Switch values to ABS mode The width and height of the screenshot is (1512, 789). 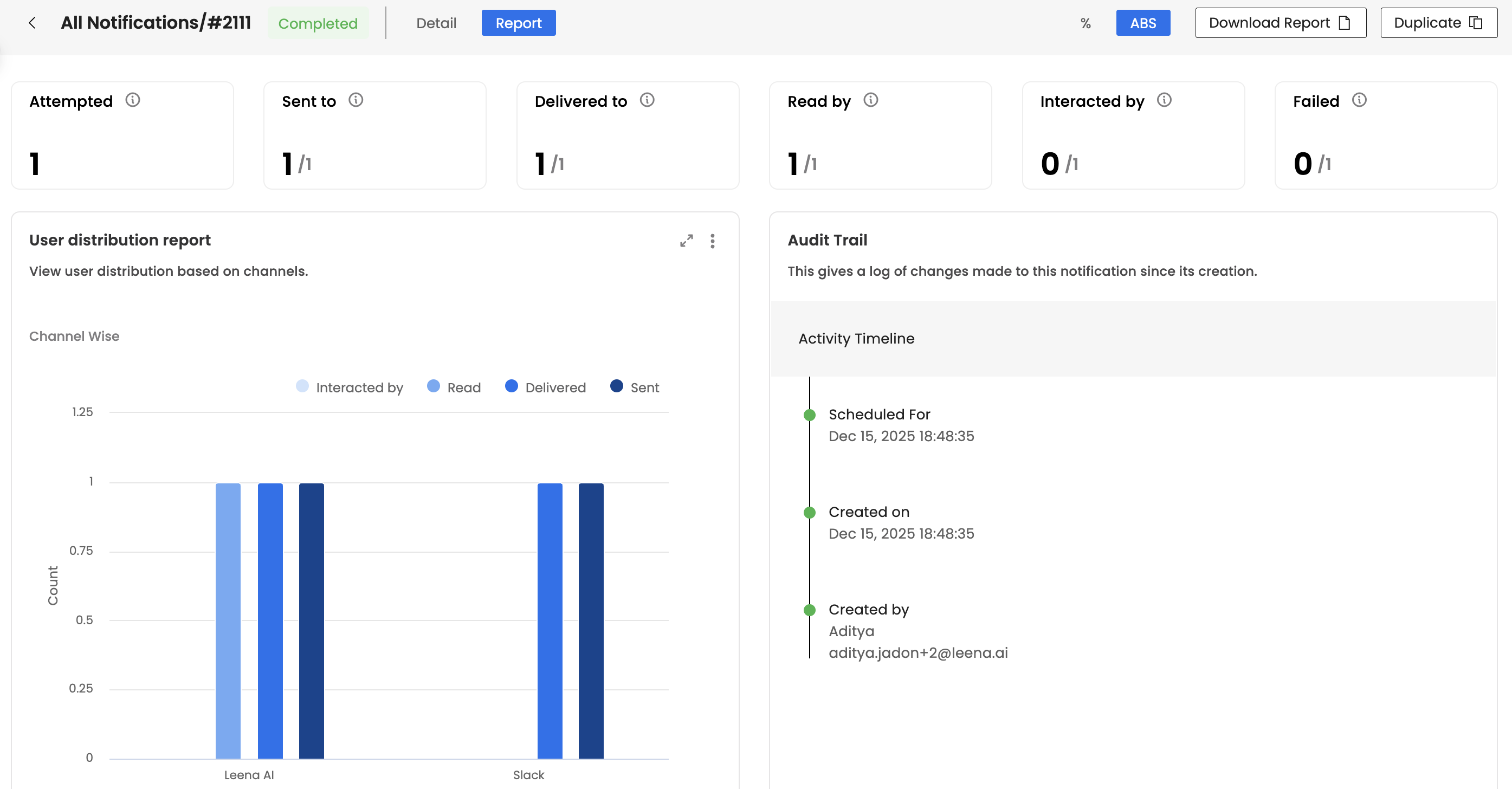click(x=1142, y=23)
